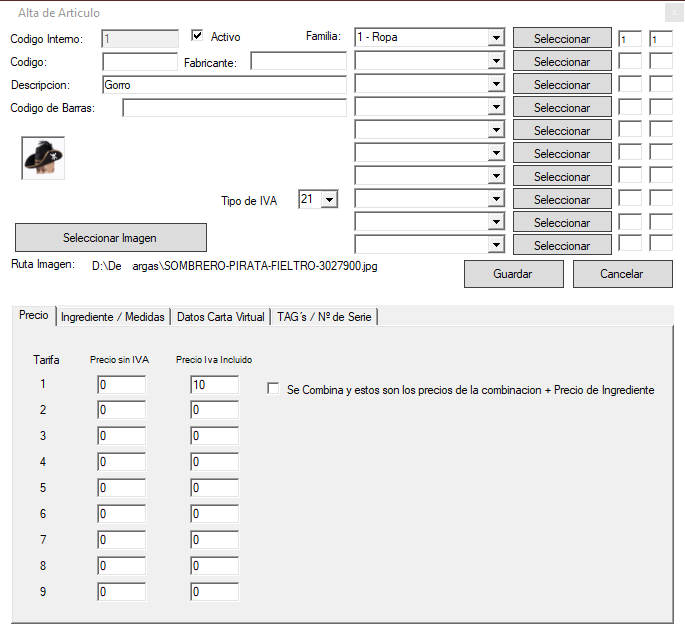This screenshot has height=642, width=685.
Task: Click the first small box next to Familia Seleccionar
Action: pos(630,38)
